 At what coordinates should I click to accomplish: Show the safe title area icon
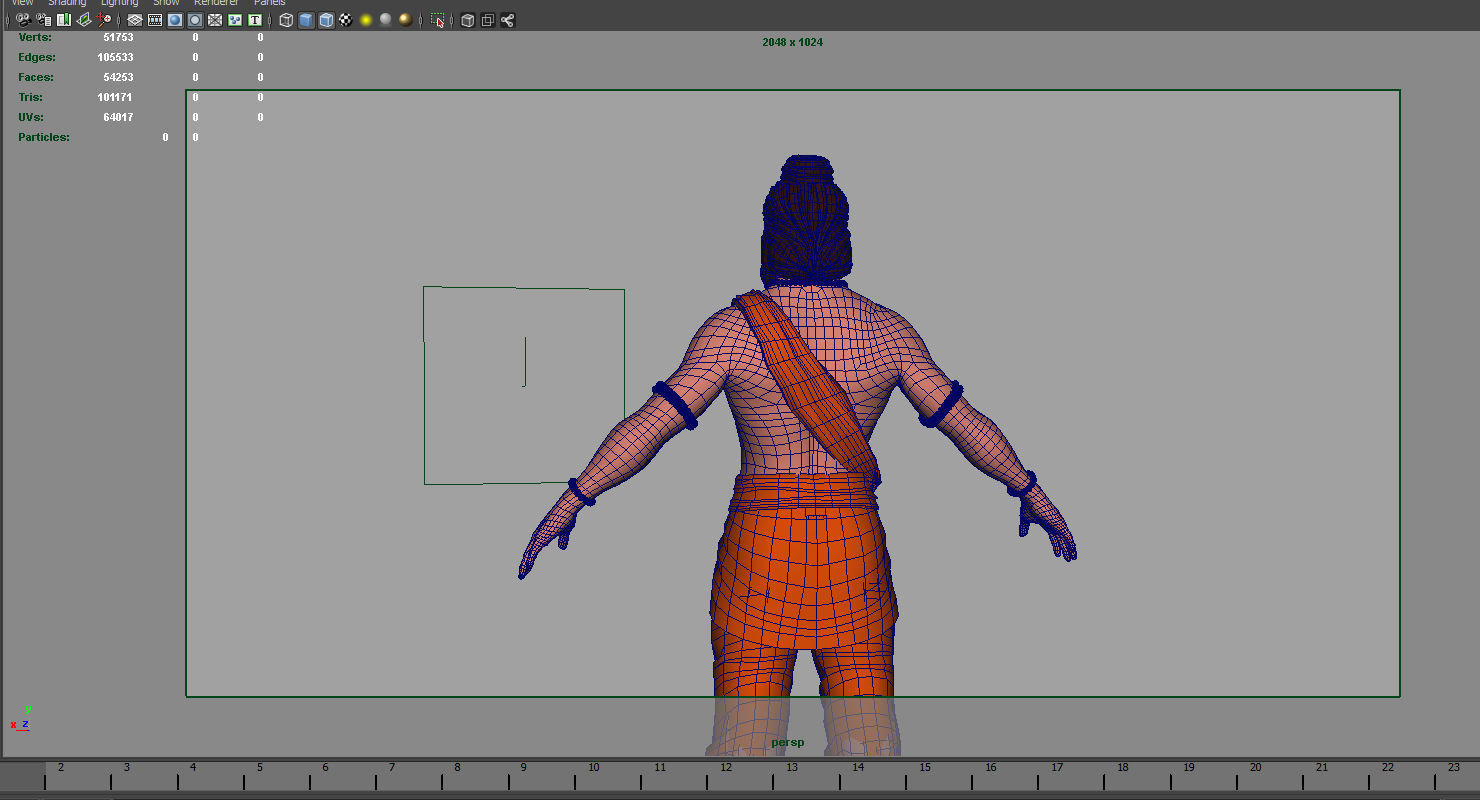pos(254,20)
